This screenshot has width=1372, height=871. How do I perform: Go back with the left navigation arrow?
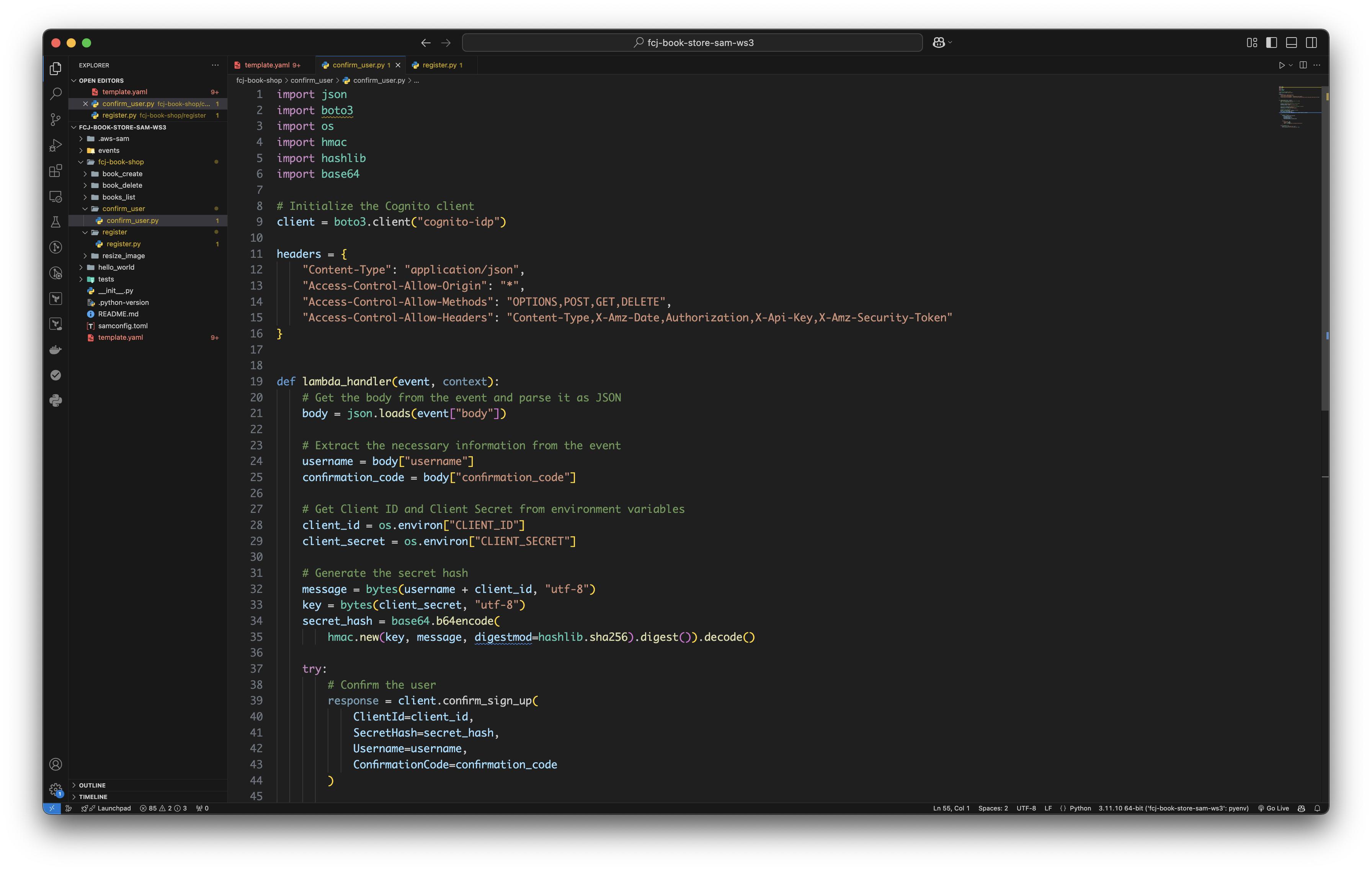pos(426,43)
